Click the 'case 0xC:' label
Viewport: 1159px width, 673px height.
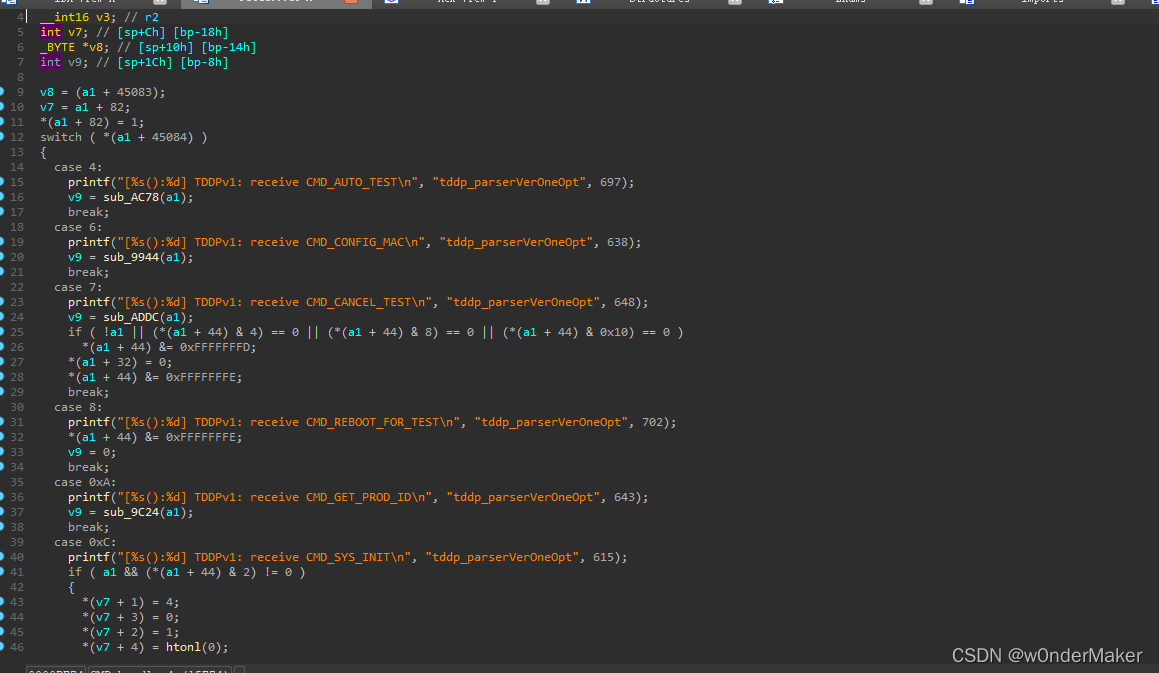click(85, 542)
